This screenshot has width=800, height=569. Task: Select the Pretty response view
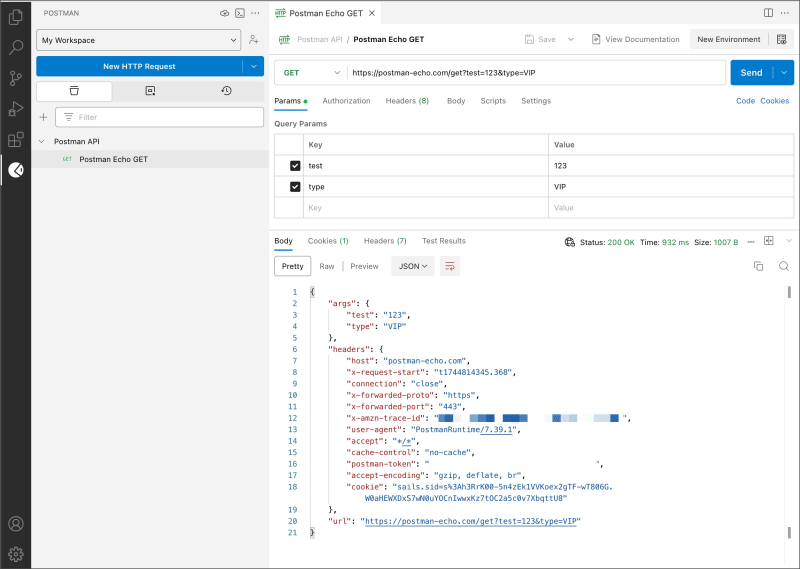click(x=292, y=266)
